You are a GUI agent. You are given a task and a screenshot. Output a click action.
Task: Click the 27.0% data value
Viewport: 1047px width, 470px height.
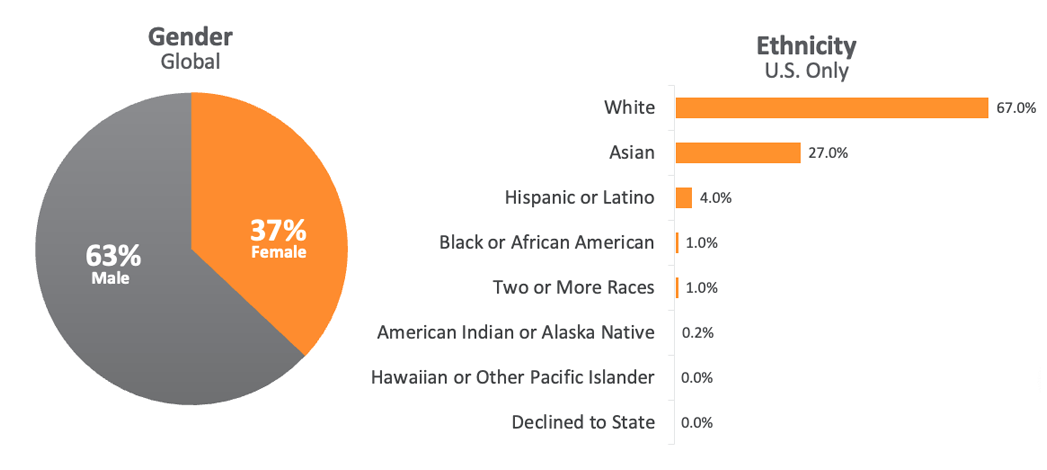(x=828, y=153)
